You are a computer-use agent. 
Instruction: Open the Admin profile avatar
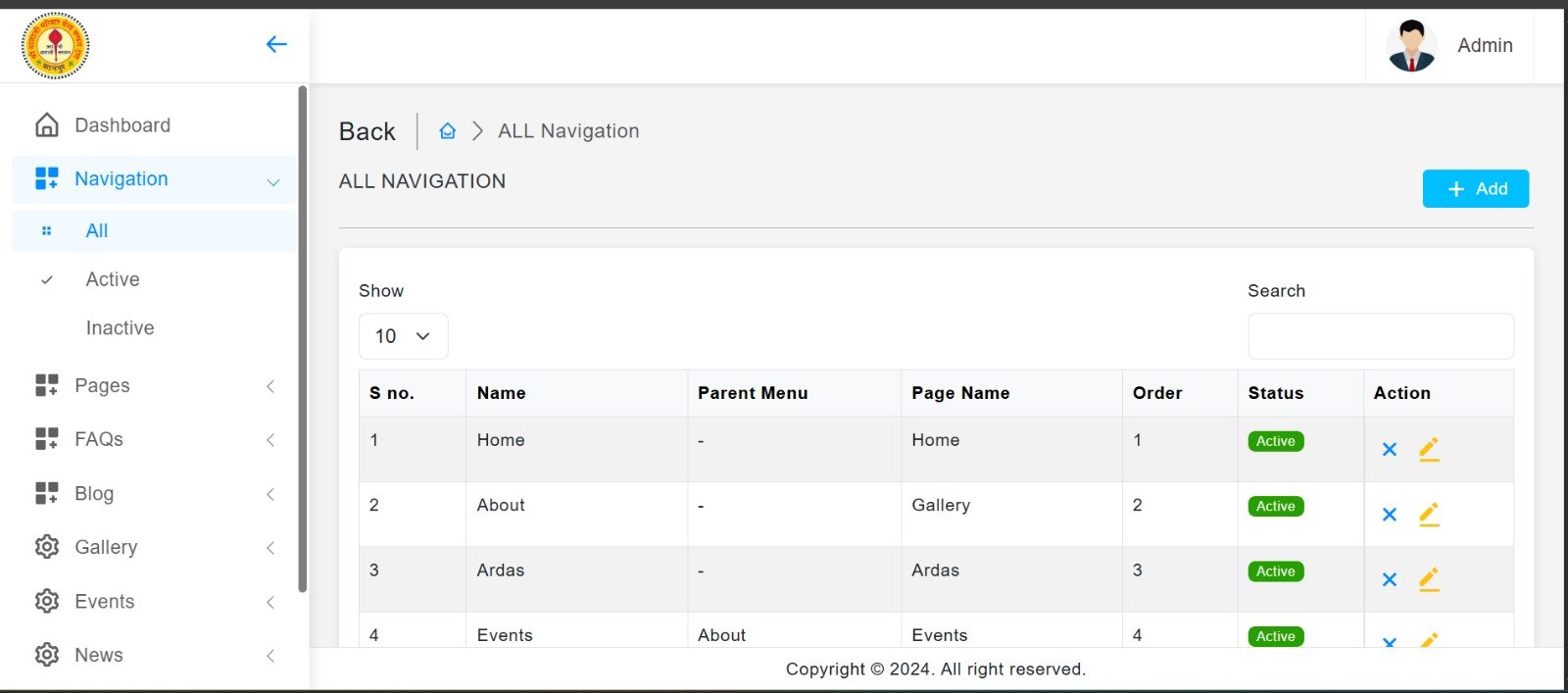click(x=1411, y=46)
